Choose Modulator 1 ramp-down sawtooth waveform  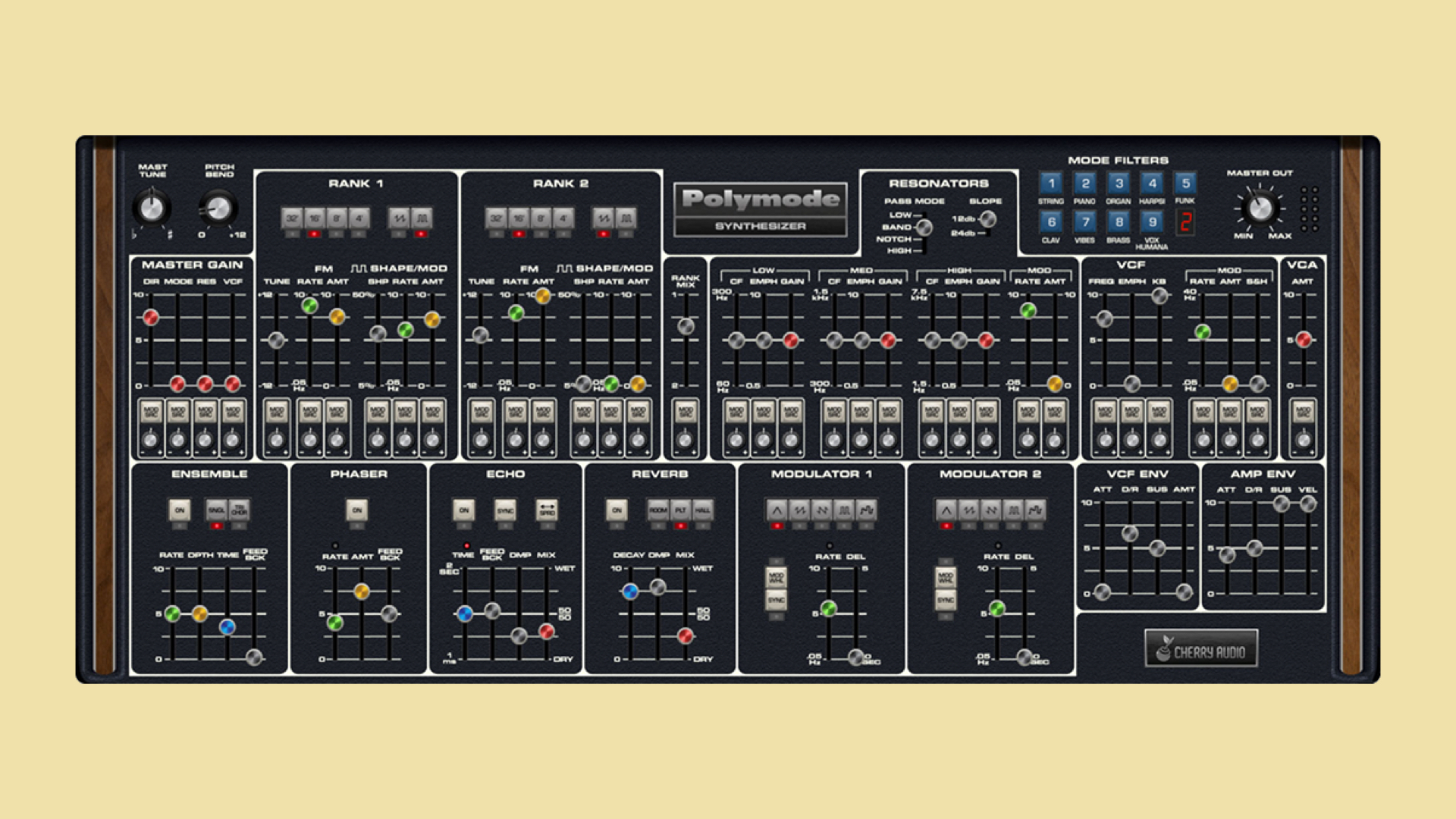(x=822, y=510)
